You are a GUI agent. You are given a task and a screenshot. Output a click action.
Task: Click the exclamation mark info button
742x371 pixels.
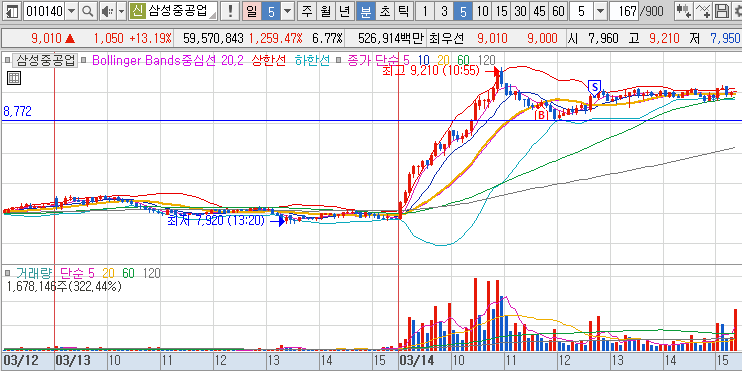(x=230, y=11)
